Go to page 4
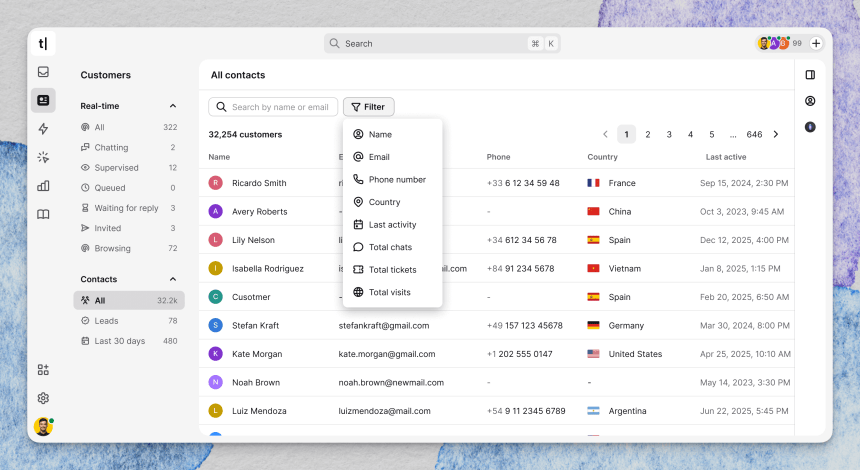The image size is (860, 470). (x=691, y=134)
